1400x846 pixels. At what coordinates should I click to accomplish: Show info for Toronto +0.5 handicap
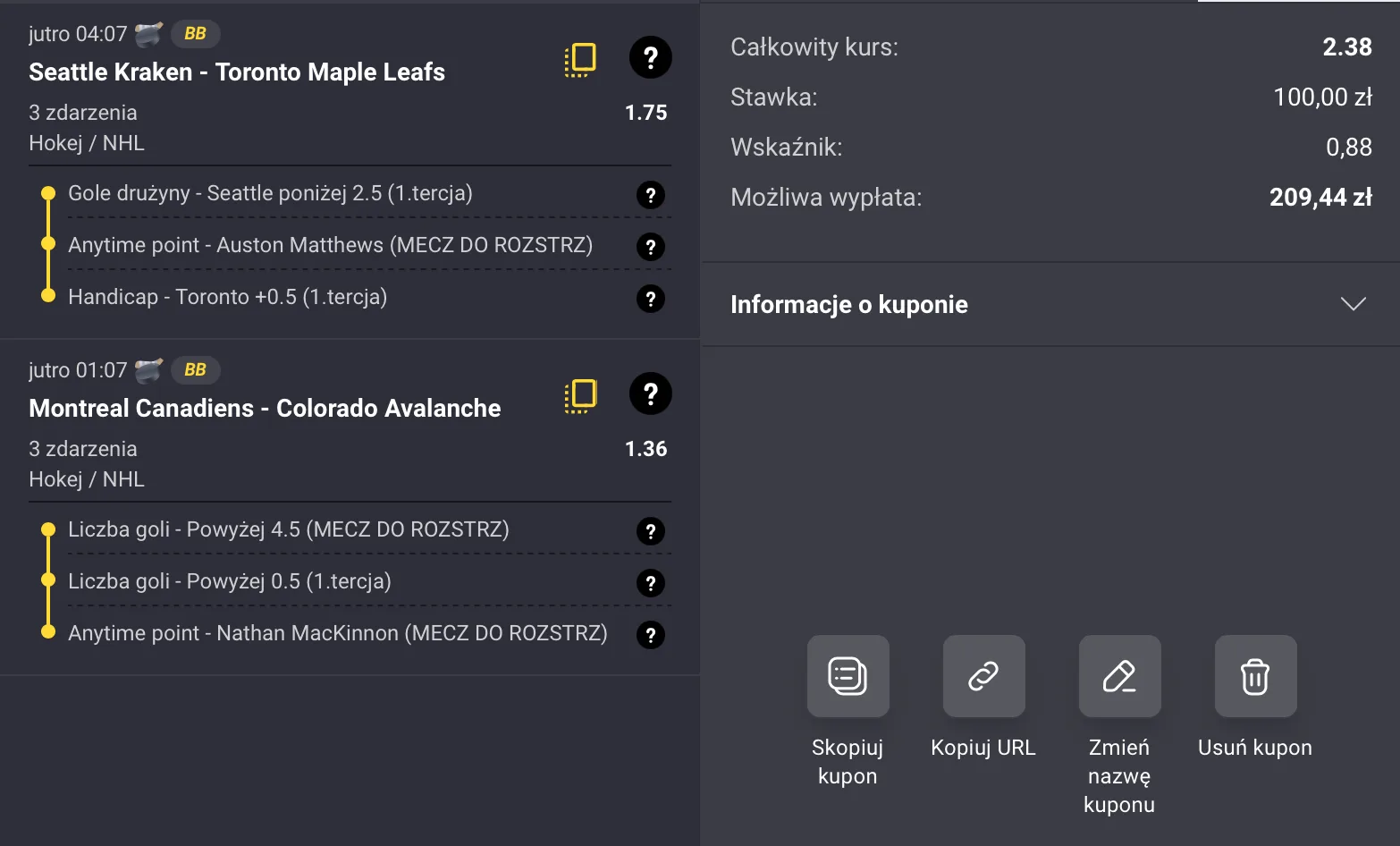[650, 299]
